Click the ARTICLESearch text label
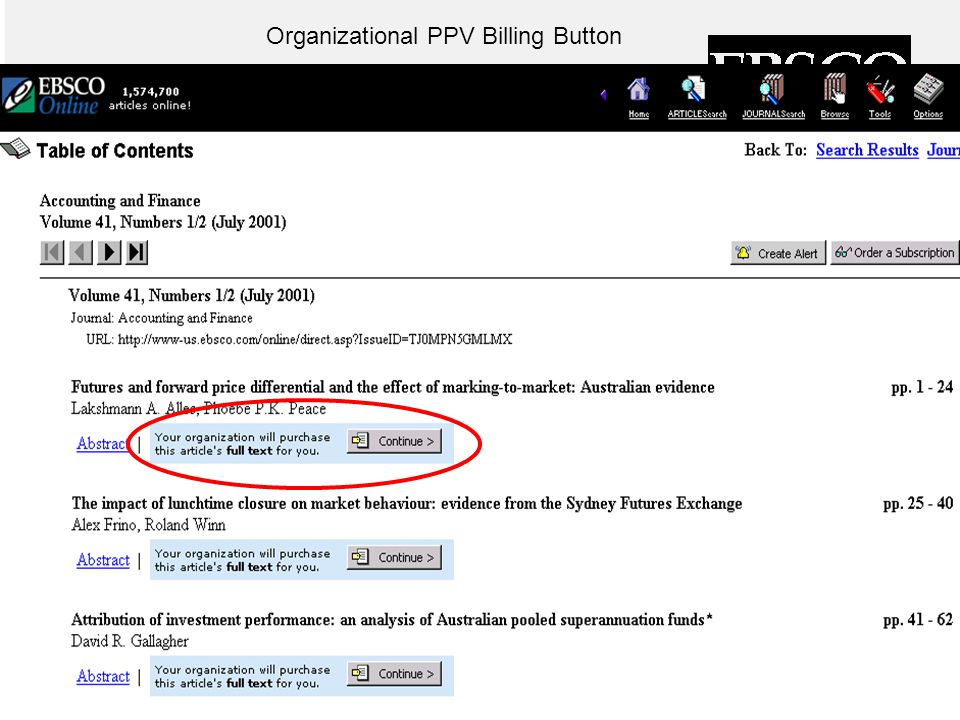 (697, 114)
